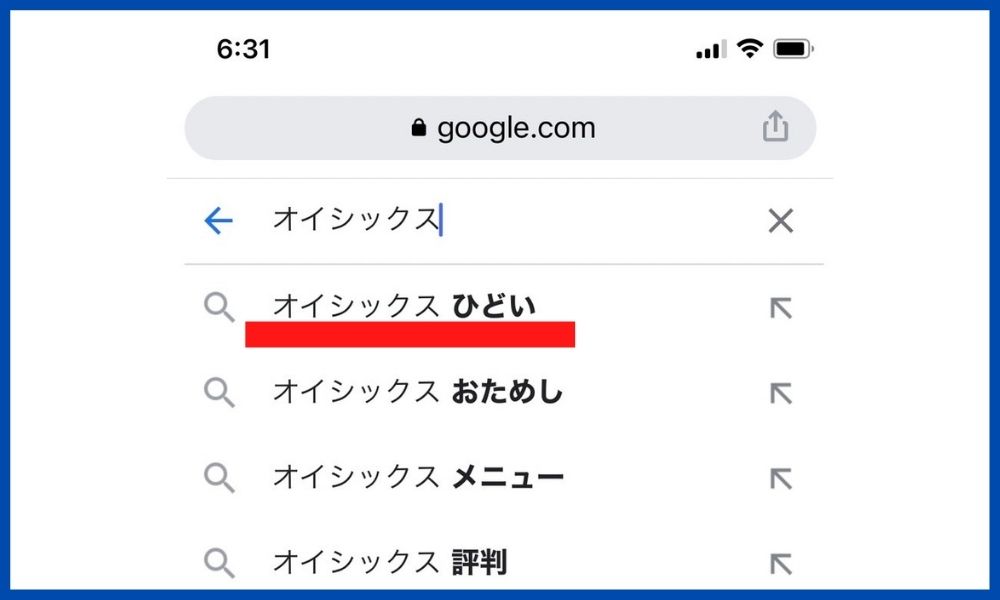
Task: Select the オイシックス ひどい suggestion
Action: (404, 306)
